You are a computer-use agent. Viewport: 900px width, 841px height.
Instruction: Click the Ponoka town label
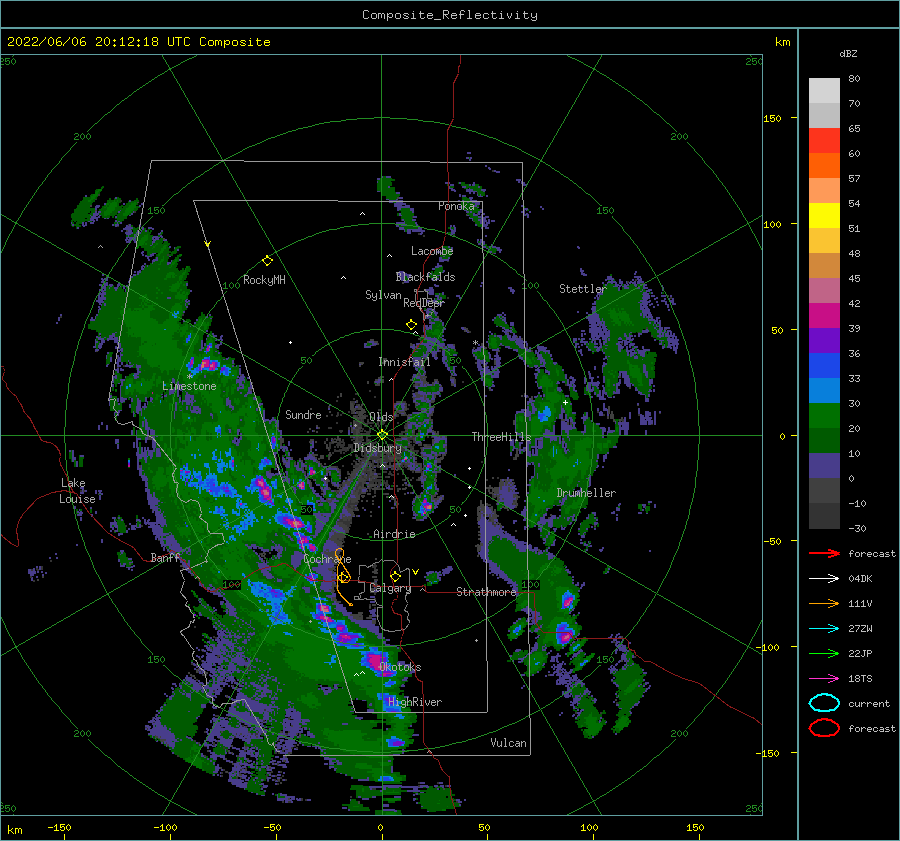point(456,206)
